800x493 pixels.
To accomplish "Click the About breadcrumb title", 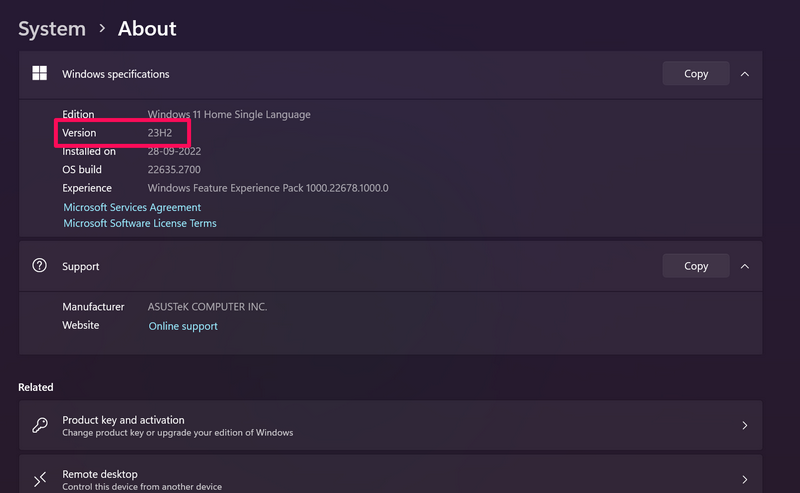I will 147,29.
